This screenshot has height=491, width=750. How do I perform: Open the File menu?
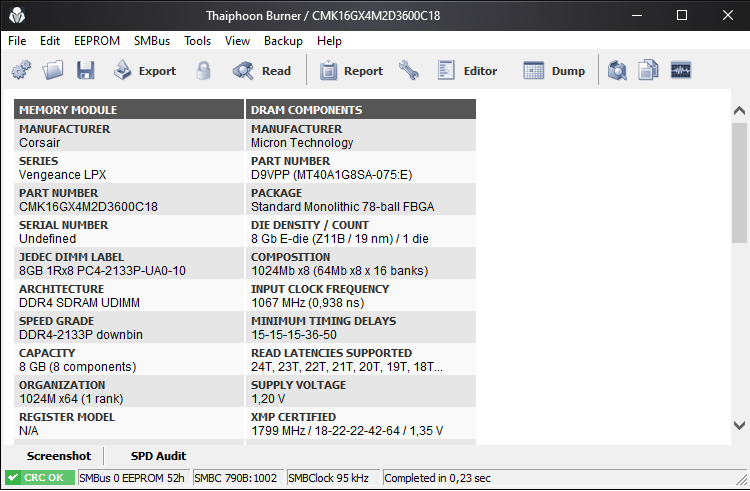pyautogui.click(x=17, y=41)
